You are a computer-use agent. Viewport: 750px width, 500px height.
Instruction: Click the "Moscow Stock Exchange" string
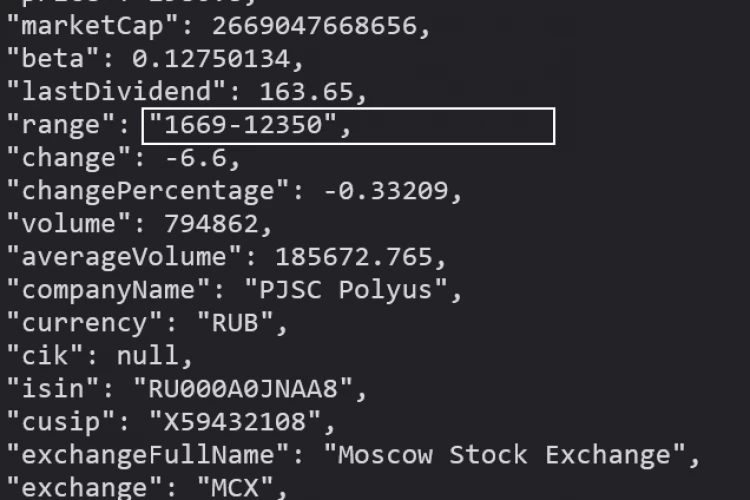505,455
